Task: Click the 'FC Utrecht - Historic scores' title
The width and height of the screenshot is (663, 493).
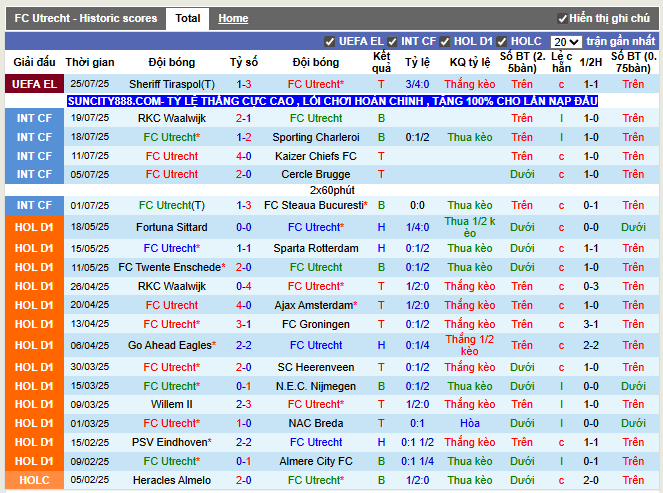Action: [86, 19]
